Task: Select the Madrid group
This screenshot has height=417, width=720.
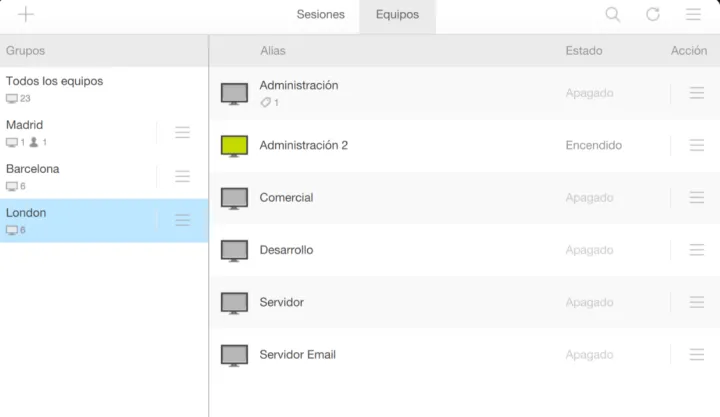Action: point(25,125)
